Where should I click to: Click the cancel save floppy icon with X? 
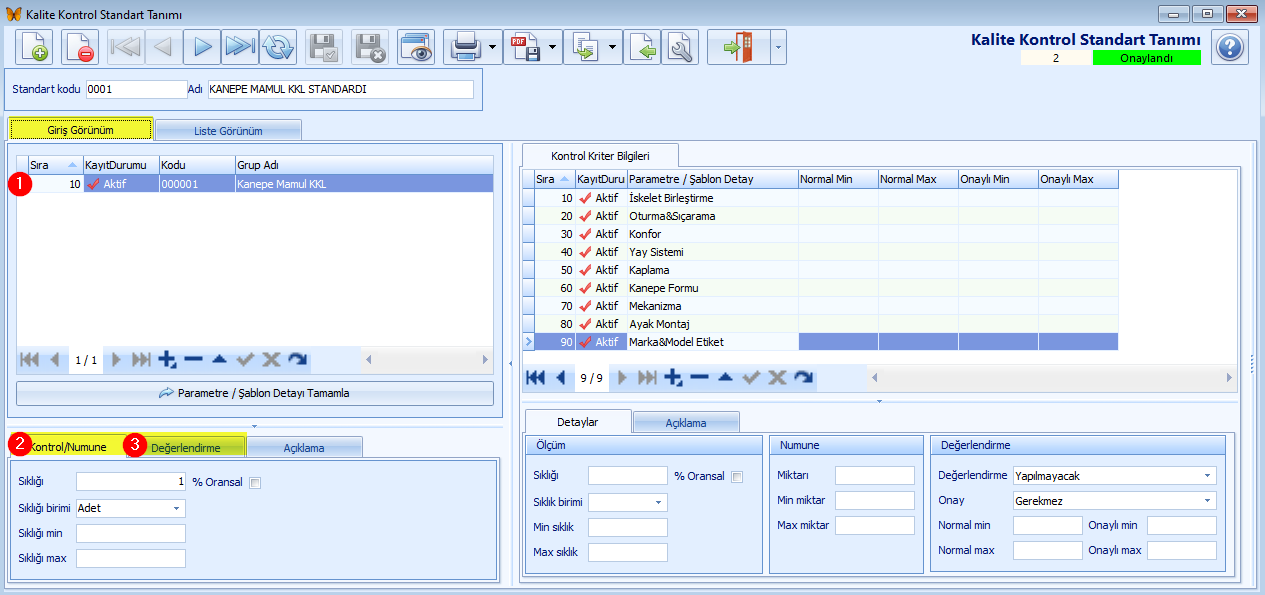(x=370, y=47)
